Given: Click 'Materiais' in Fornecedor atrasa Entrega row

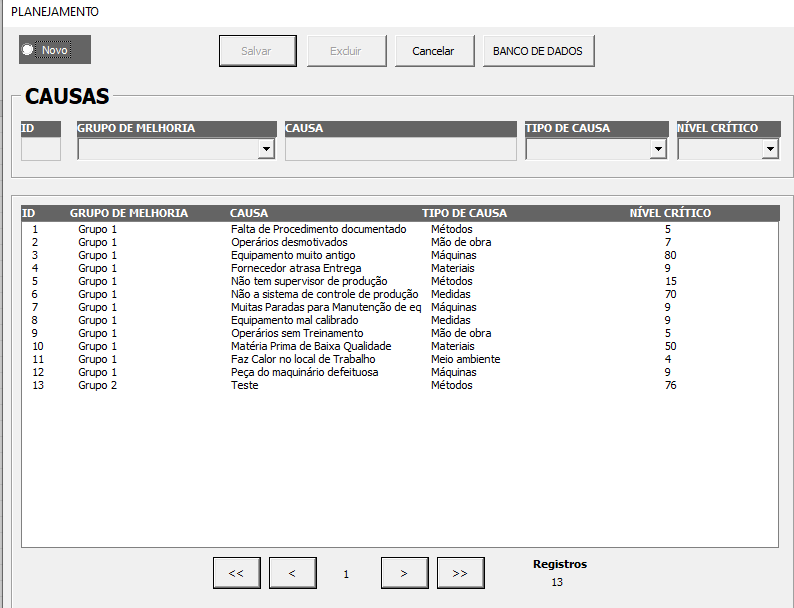Looking at the screenshot, I should click(453, 268).
